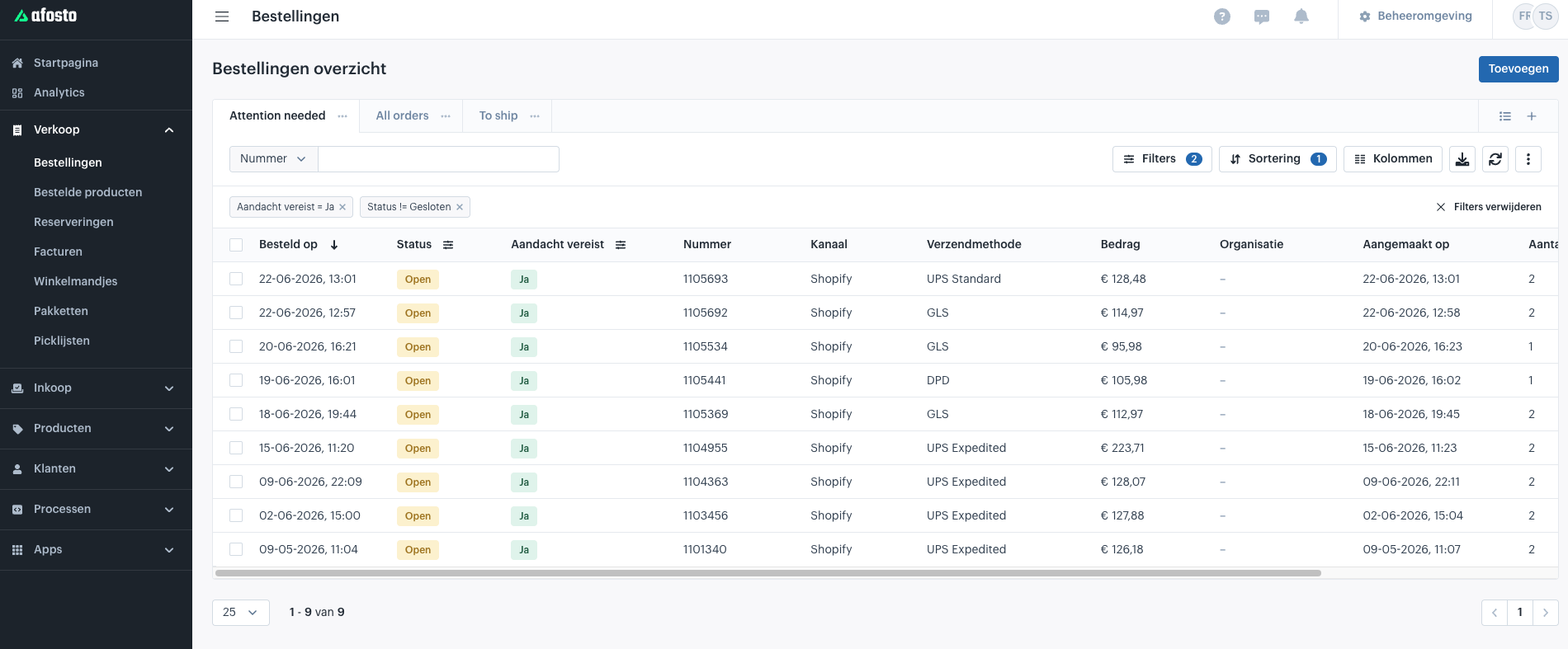
Task: Click the Toevoegen button
Action: pos(1518,69)
